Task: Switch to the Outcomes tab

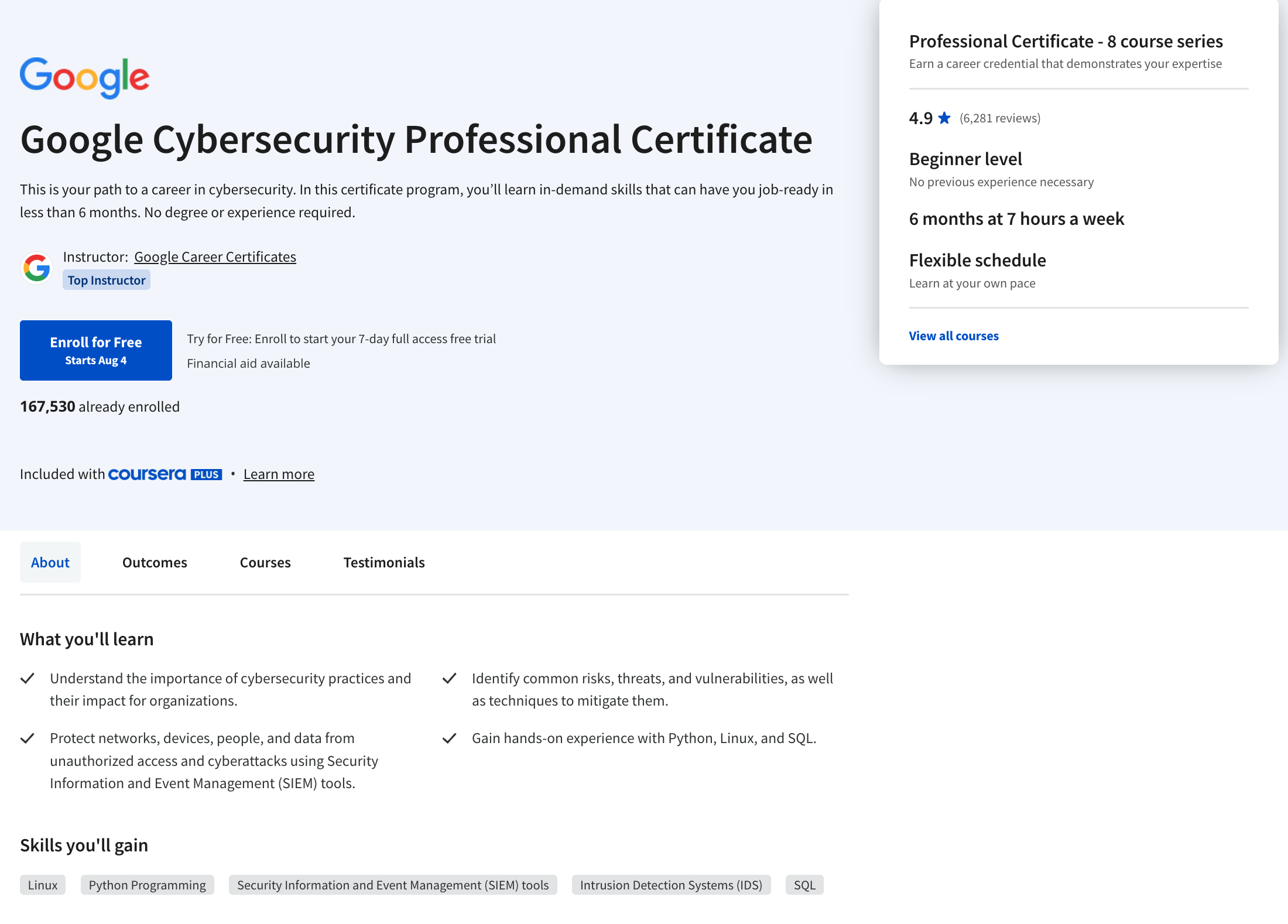Action: 155,562
